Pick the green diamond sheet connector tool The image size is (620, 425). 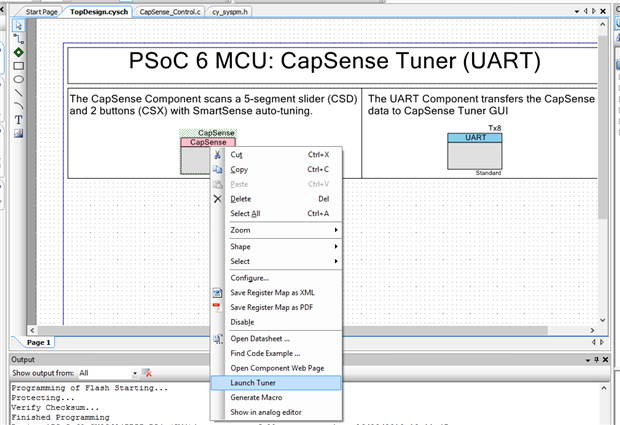point(18,52)
